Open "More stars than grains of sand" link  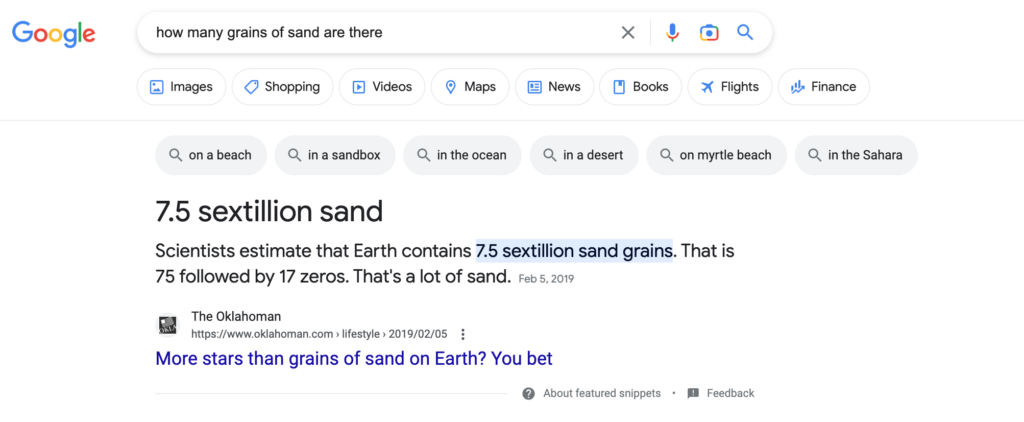click(354, 358)
